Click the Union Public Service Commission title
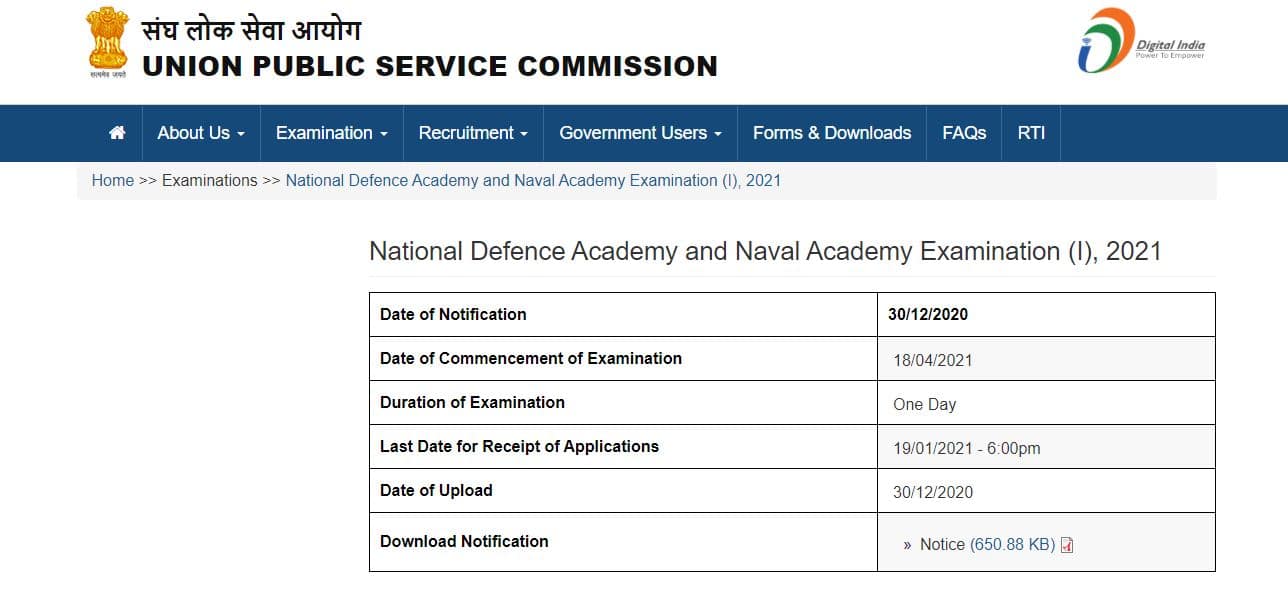Image resolution: width=1288 pixels, height=599 pixels. coord(430,67)
